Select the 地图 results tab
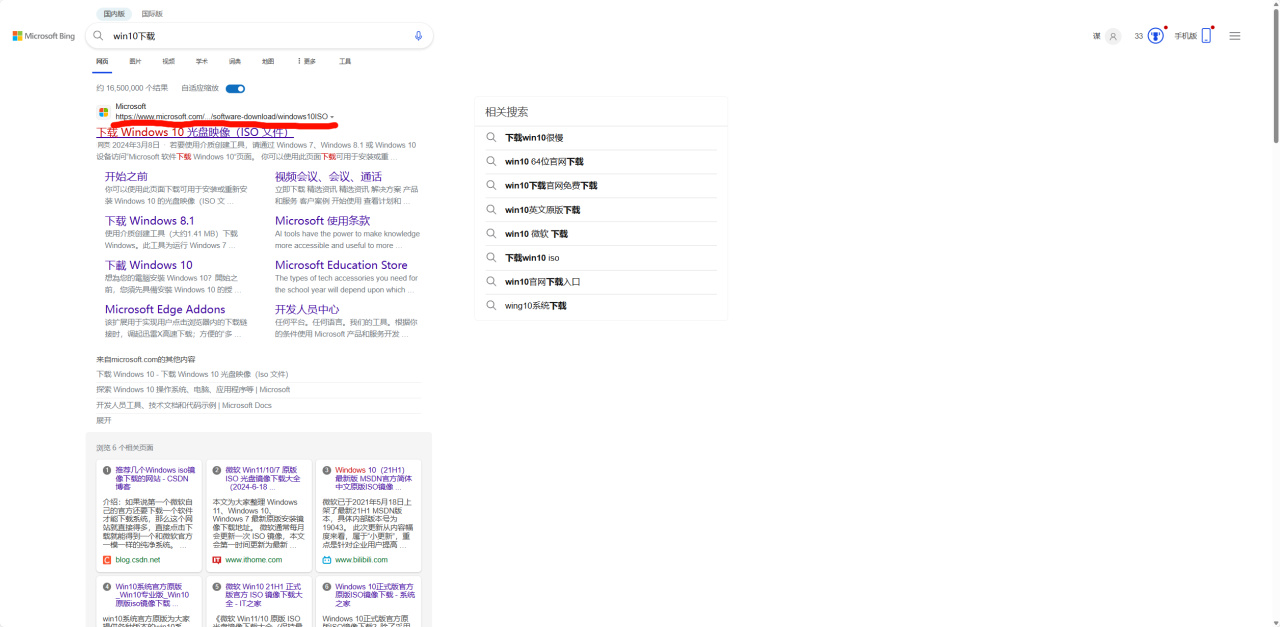 click(x=268, y=61)
